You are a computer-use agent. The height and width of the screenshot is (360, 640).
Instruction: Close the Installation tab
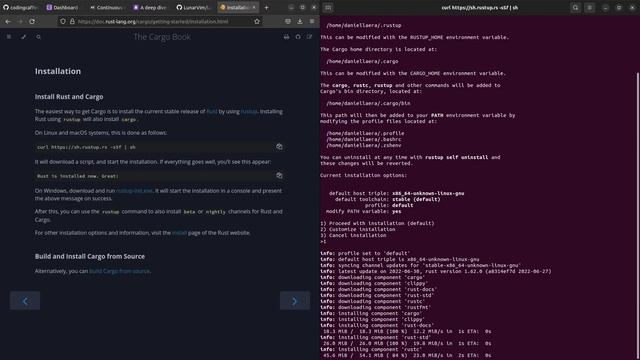pos(254,7)
